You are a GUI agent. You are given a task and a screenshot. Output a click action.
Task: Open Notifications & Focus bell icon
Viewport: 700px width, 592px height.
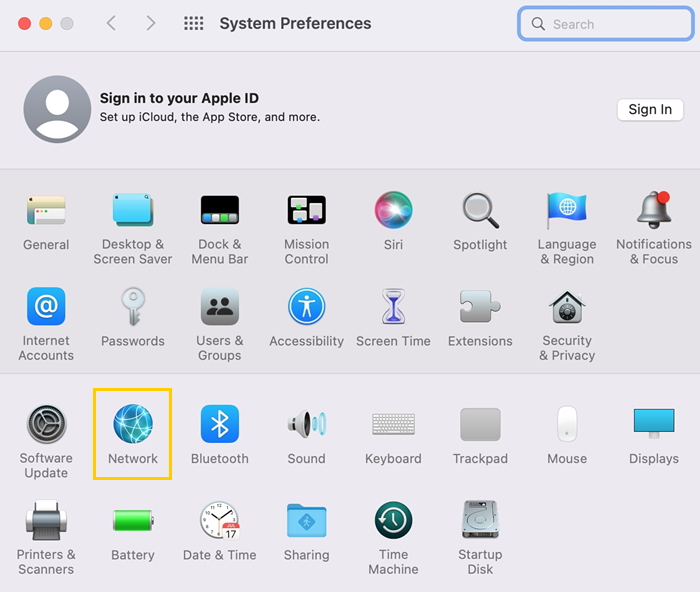point(654,211)
